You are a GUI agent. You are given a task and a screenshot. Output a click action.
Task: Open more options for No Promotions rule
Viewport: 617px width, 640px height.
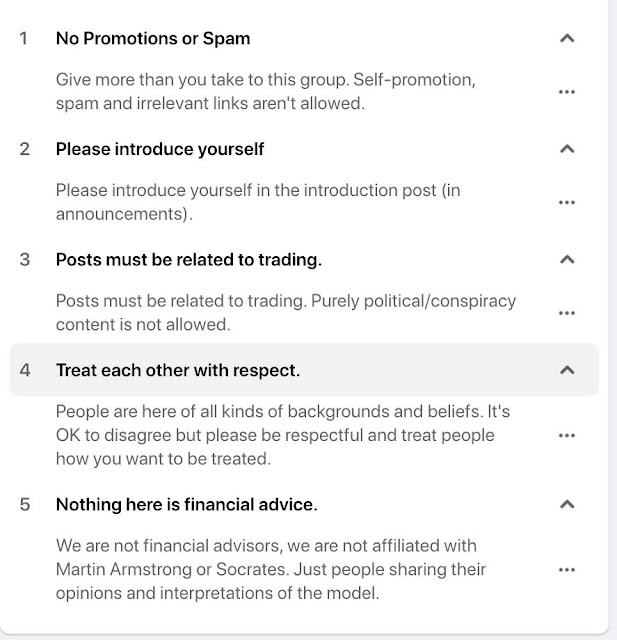pos(567,91)
